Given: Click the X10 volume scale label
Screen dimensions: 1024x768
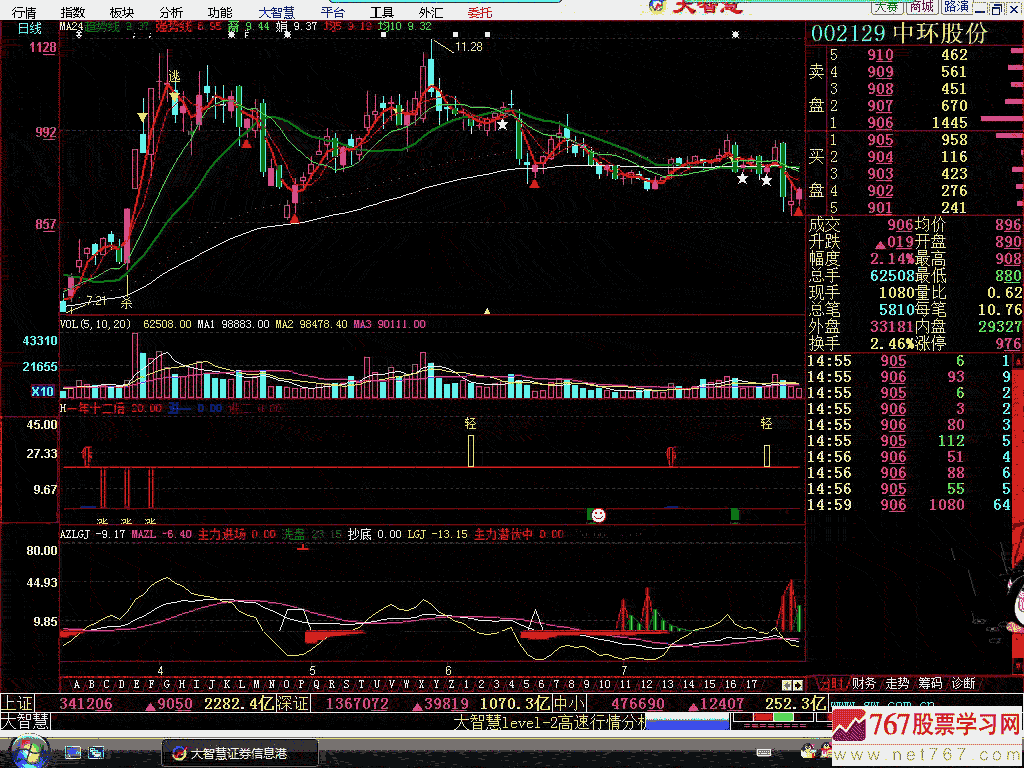Looking at the screenshot, I should [42, 391].
